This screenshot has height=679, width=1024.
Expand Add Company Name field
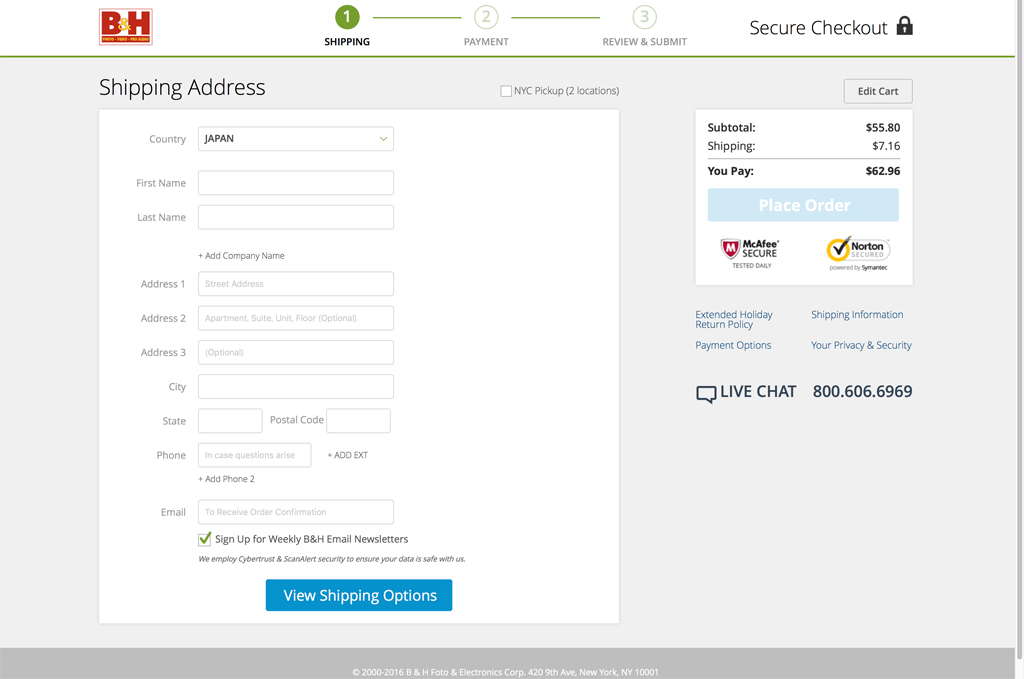tap(241, 256)
